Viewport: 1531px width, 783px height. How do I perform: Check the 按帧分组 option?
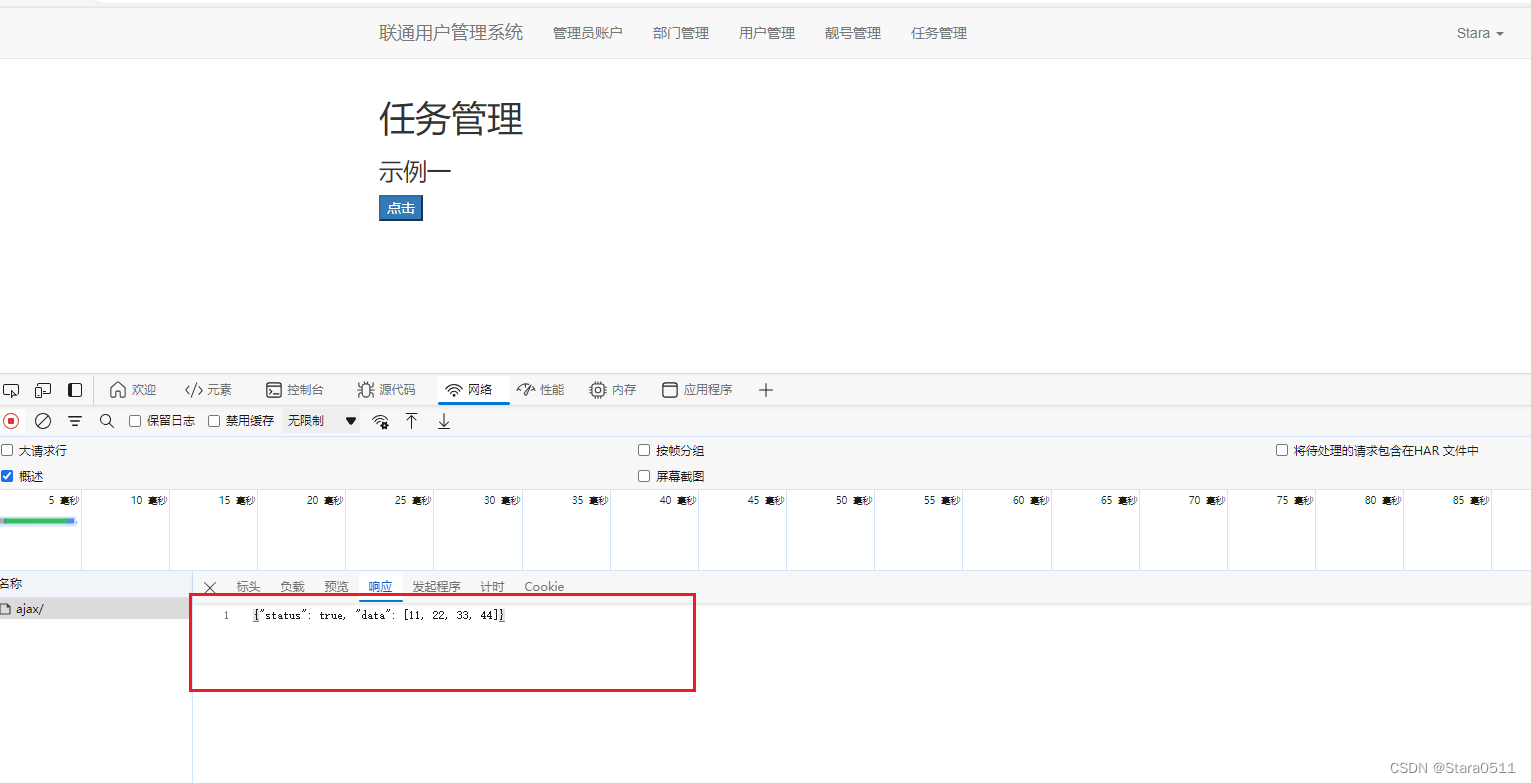(644, 451)
